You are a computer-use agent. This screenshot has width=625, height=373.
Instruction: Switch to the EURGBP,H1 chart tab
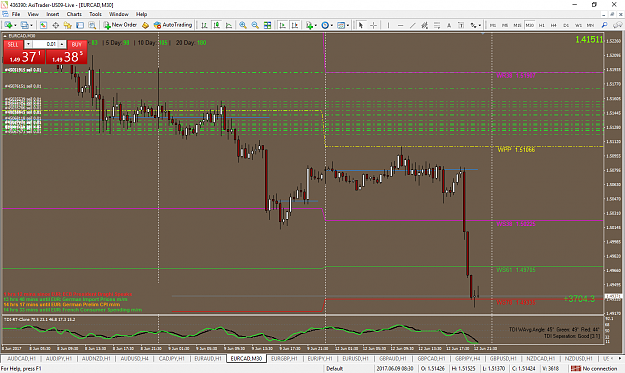tap(284, 359)
